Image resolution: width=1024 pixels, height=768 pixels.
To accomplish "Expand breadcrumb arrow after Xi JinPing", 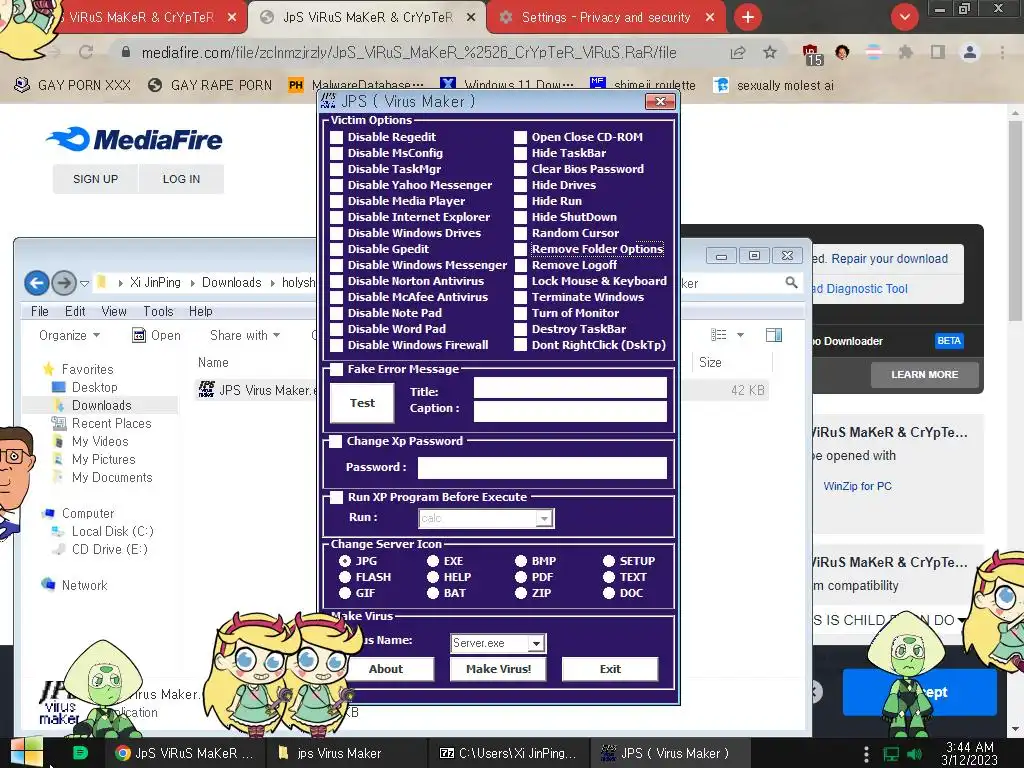I will click(x=192, y=283).
